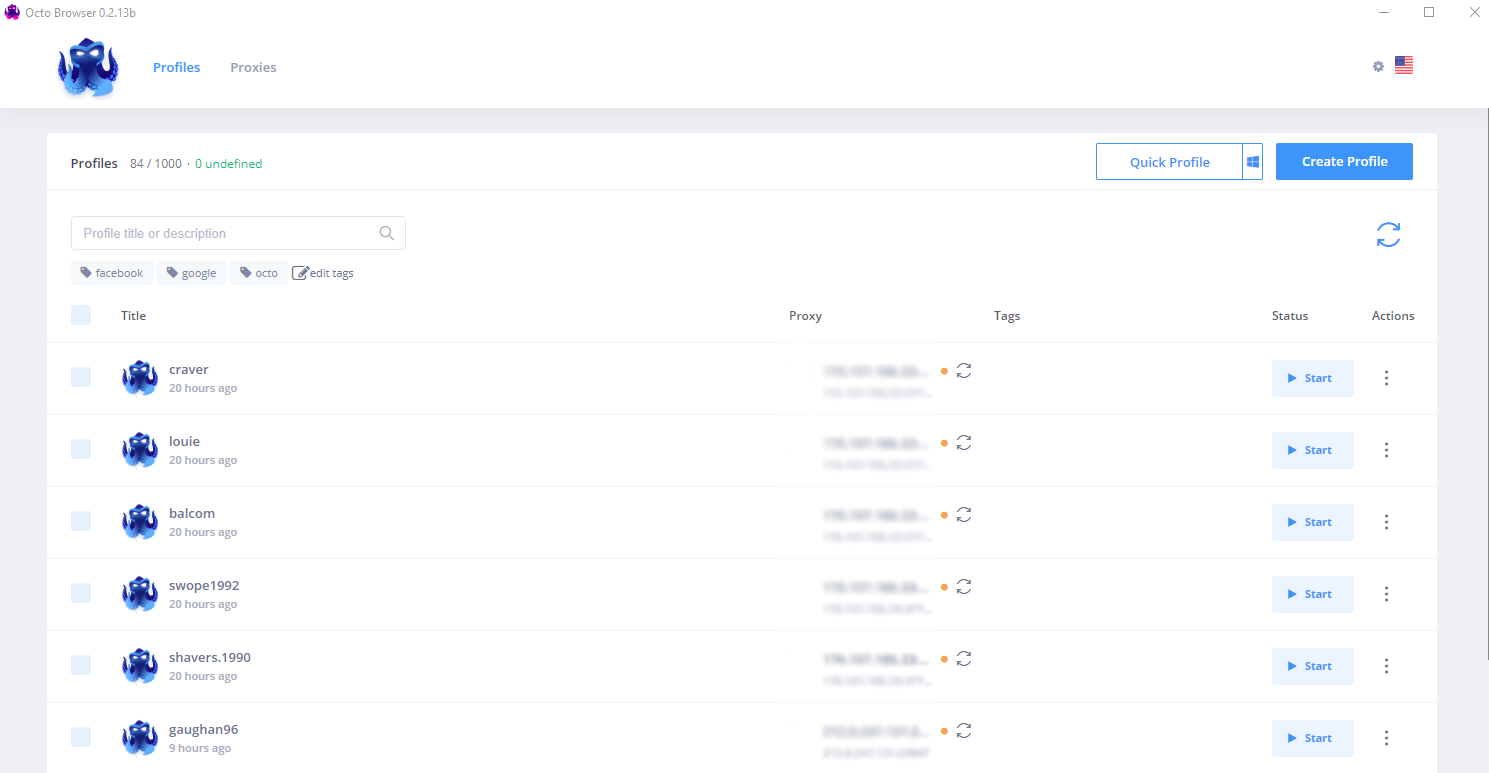1489x773 pixels.
Task: Open actions menu for swope1992
Action: 1386,594
